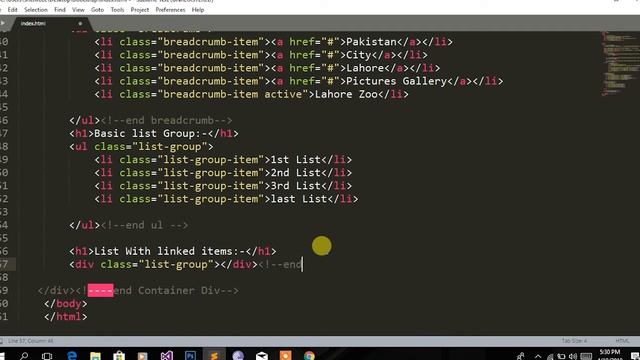Open the Project menu
640x360 pixels.
140,9
